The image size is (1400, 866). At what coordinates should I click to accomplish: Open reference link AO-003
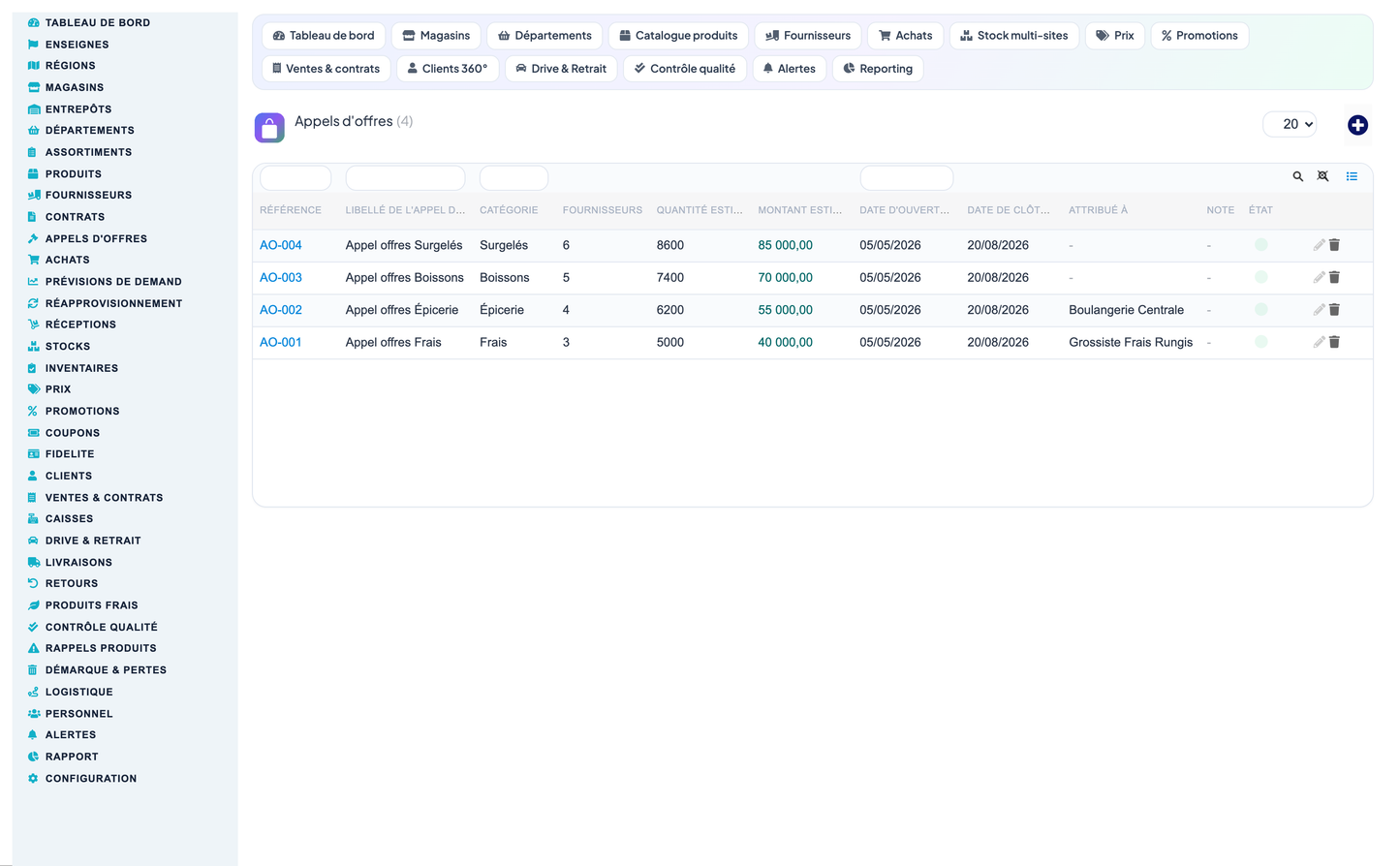pyautogui.click(x=281, y=277)
